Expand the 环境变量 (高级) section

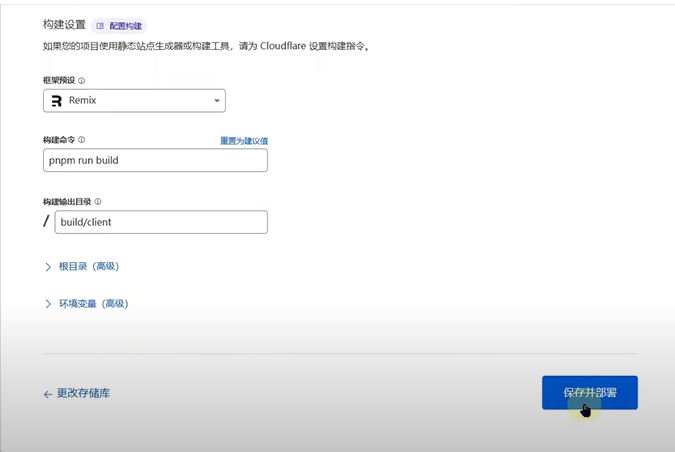pos(87,303)
